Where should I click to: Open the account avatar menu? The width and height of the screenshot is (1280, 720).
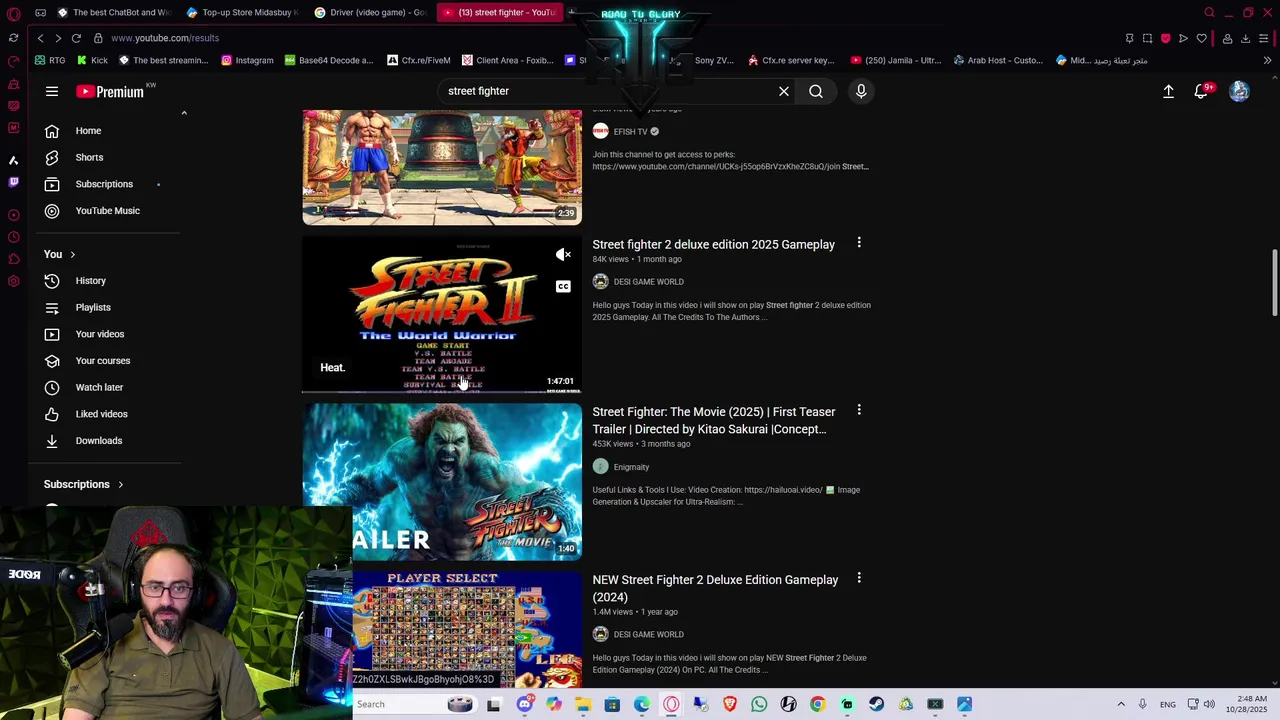[x=1239, y=91]
